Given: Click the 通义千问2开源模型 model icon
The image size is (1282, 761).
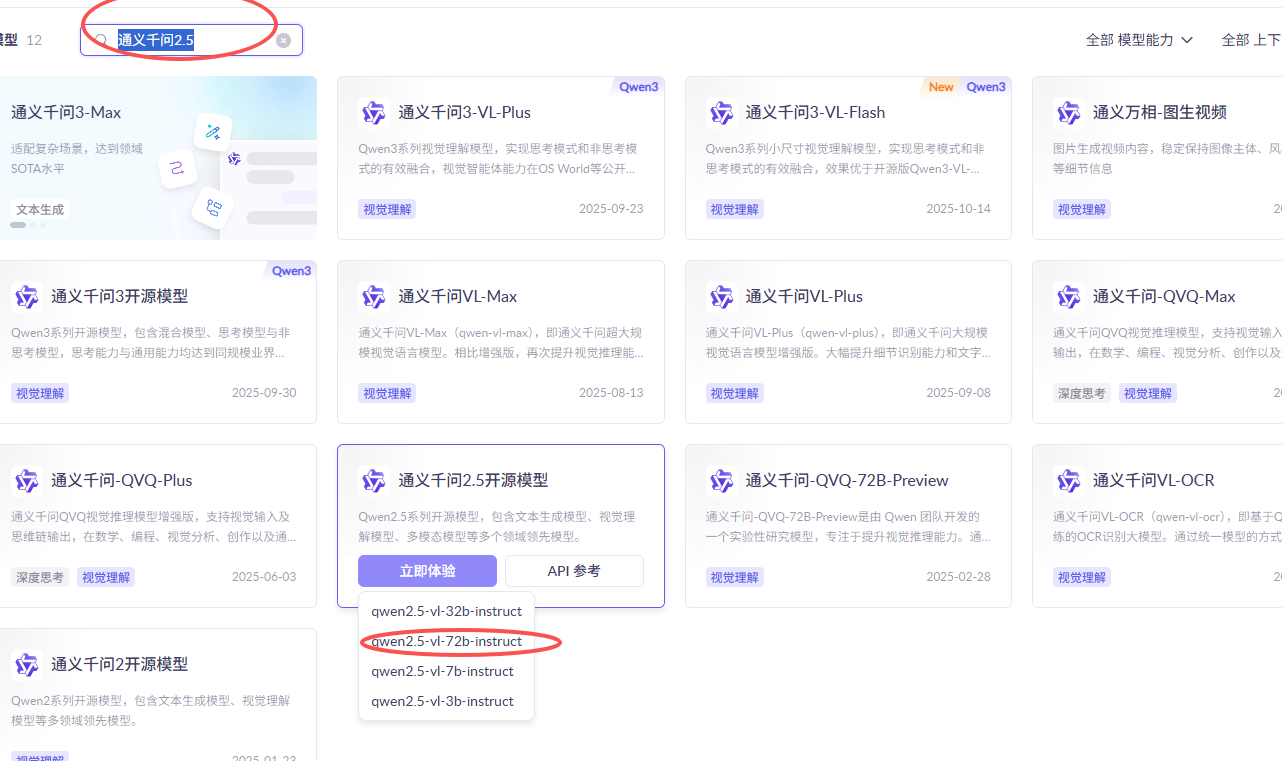Looking at the screenshot, I should pyautogui.click(x=26, y=664).
